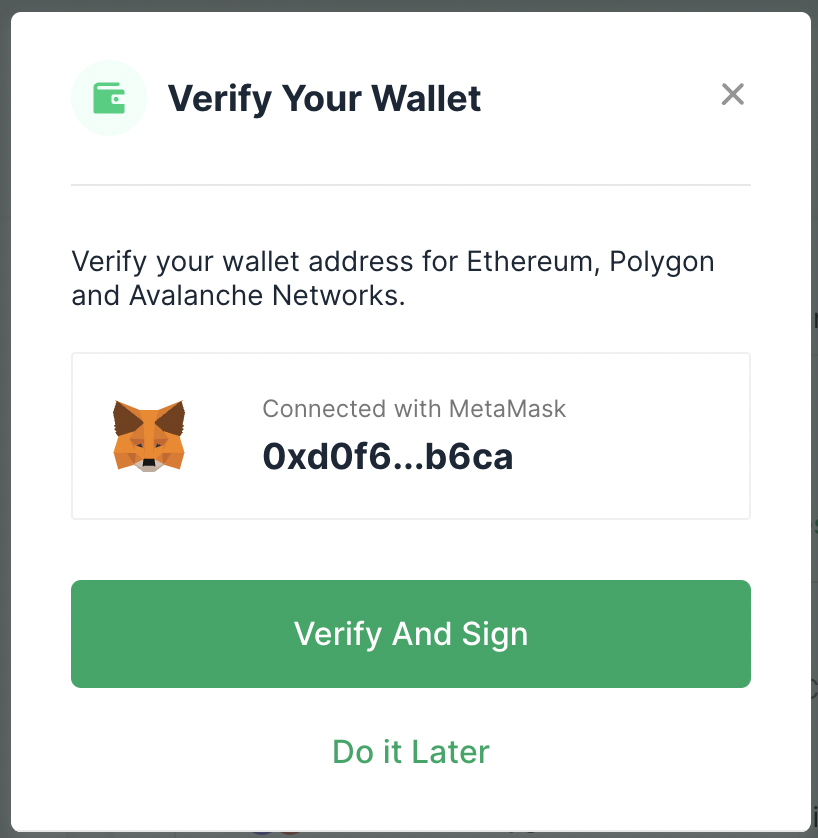The height and width of the screenshot is (838, 818).
Task: Click the dimmed background outside the dialog
Action: tap(5, 417)
